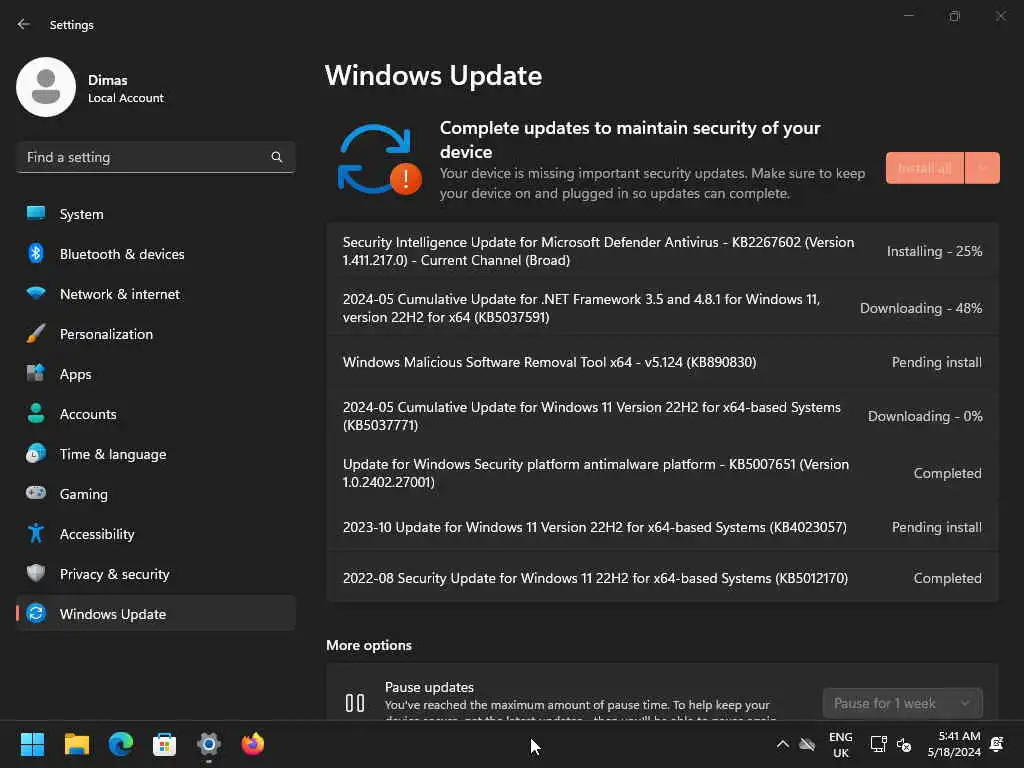Click in the Find a setting field
Image resolution: width=1024 pixels, height=768 pixels.
pos(155,157)
